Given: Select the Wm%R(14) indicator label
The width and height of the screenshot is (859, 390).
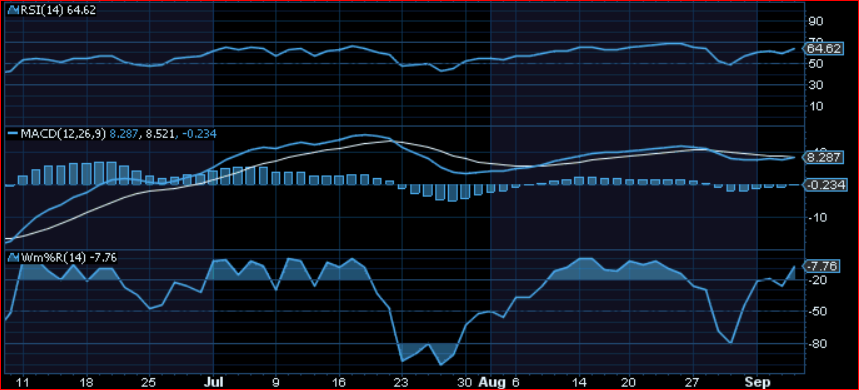Looking at the screenshot, I should pyautogui.click(x=54, y=257).
